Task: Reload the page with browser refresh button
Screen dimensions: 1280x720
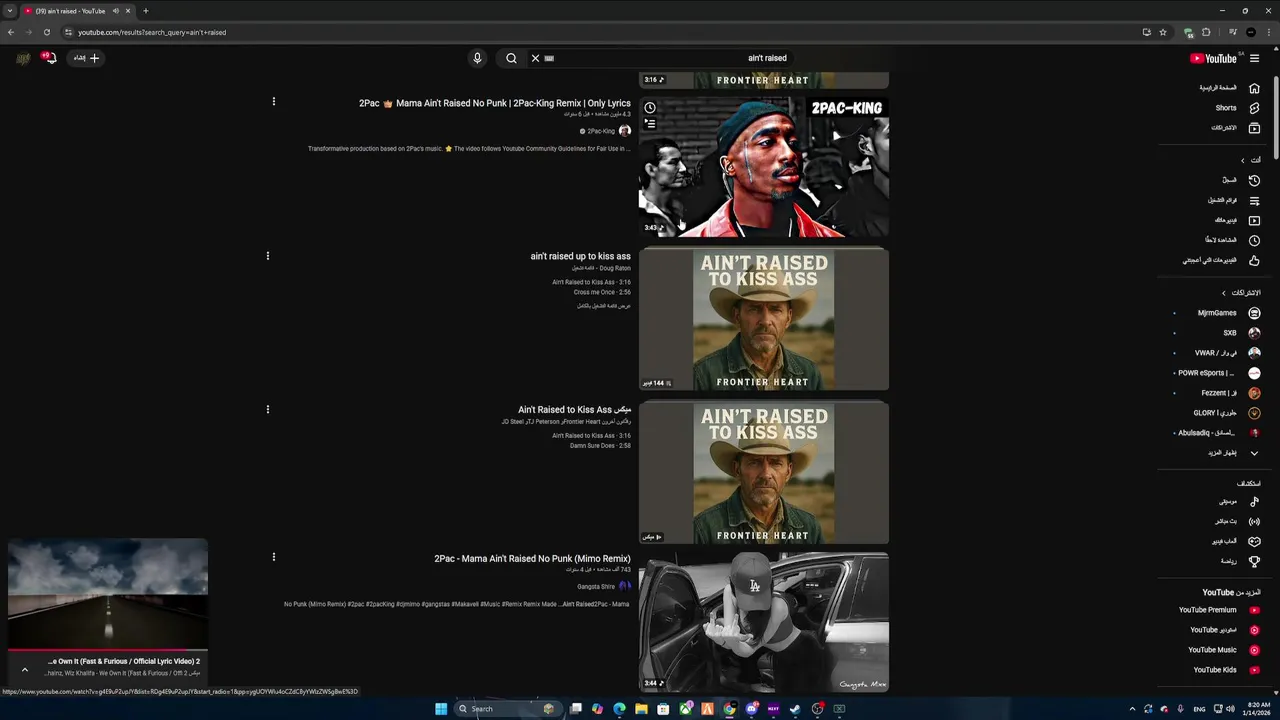Action: (x=46, y=32)
